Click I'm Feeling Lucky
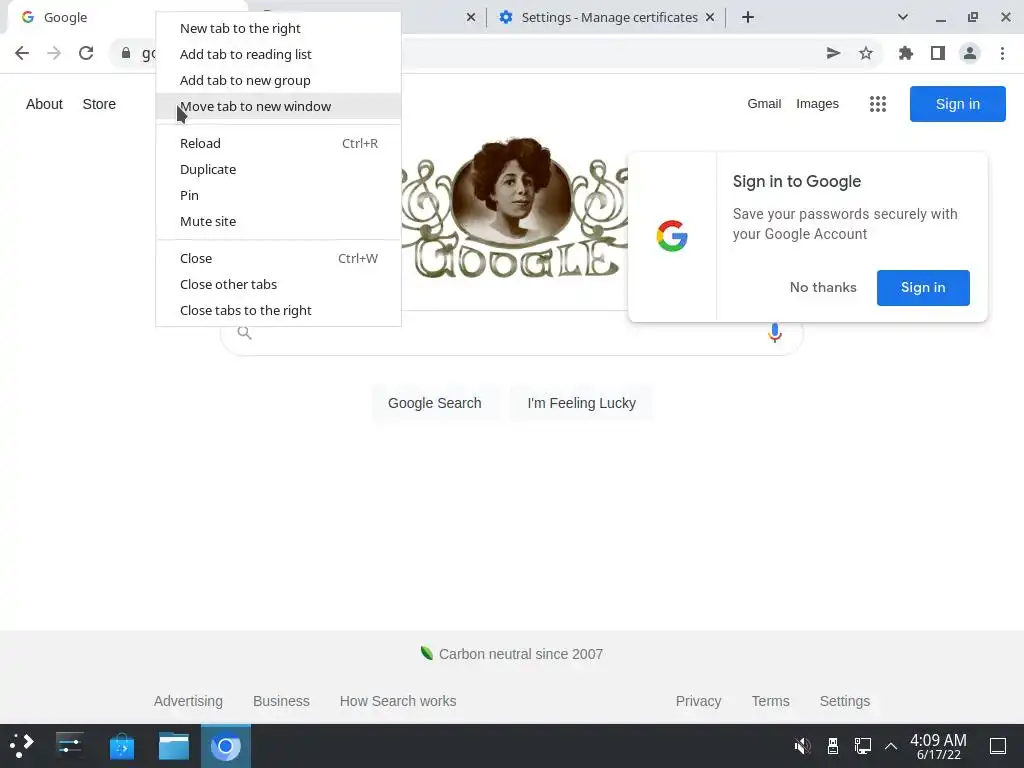This screenshot has height=768, width=1024. pos(581,403)
